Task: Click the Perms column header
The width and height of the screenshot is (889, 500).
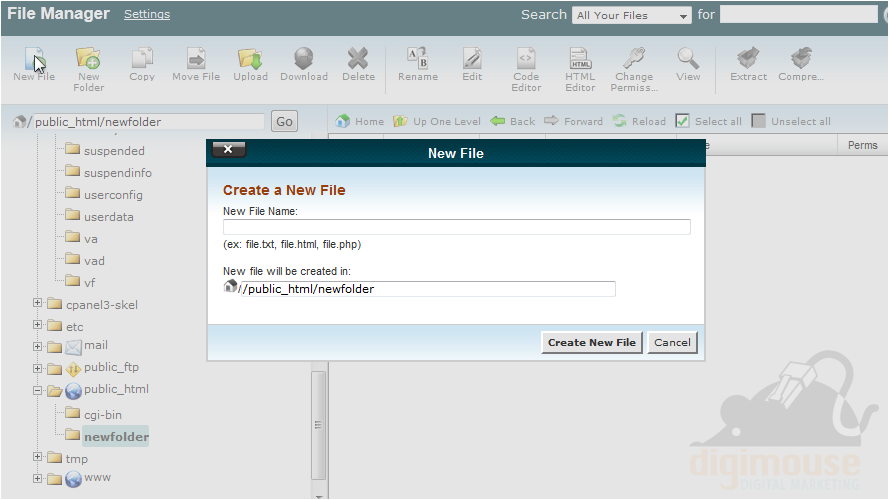Action: (x=862, y=145)
